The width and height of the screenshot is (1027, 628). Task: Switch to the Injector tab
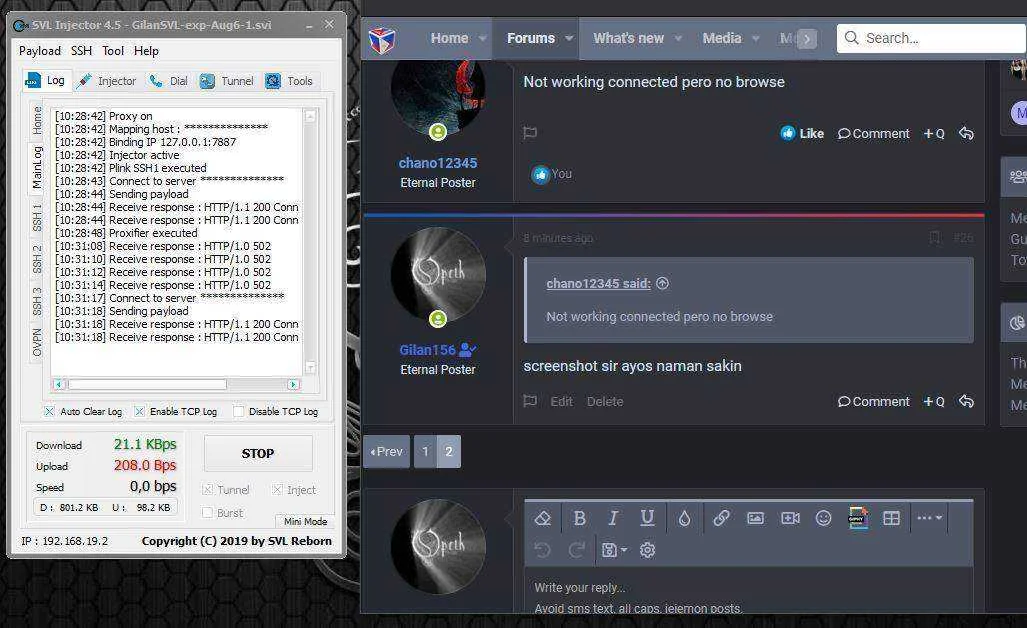coord(107,81)
